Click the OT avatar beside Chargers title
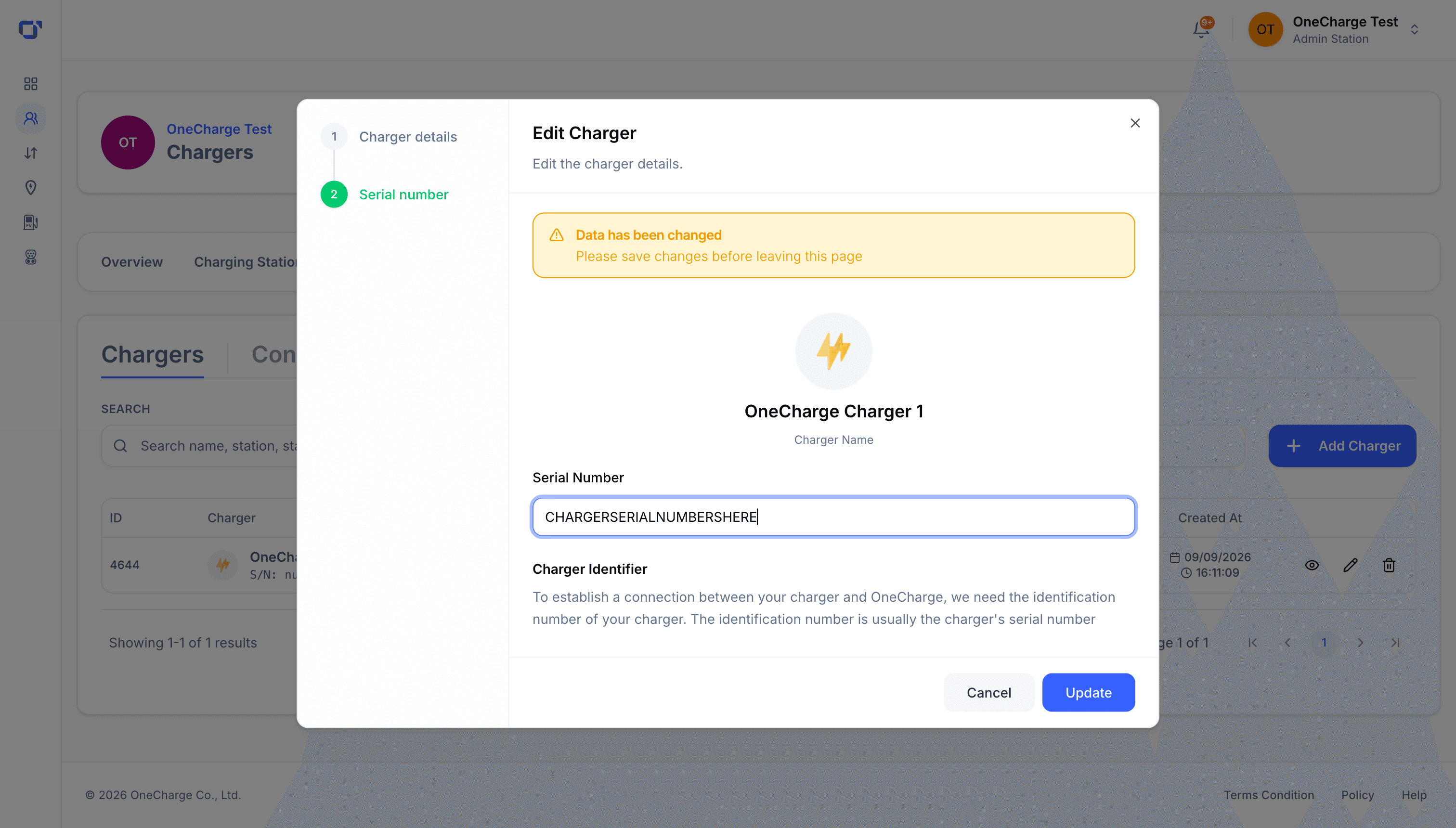1456x828 pixels. 128,142
